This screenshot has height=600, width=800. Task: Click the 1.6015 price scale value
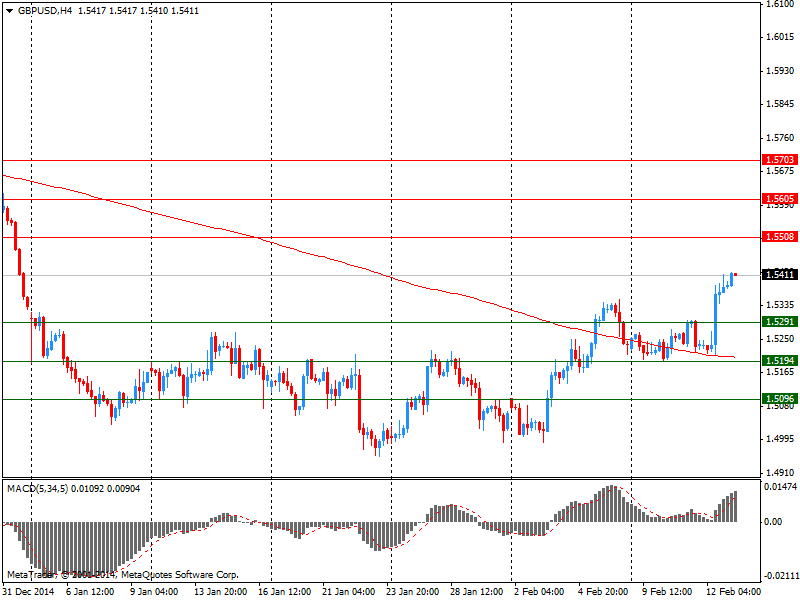point(780,37)
